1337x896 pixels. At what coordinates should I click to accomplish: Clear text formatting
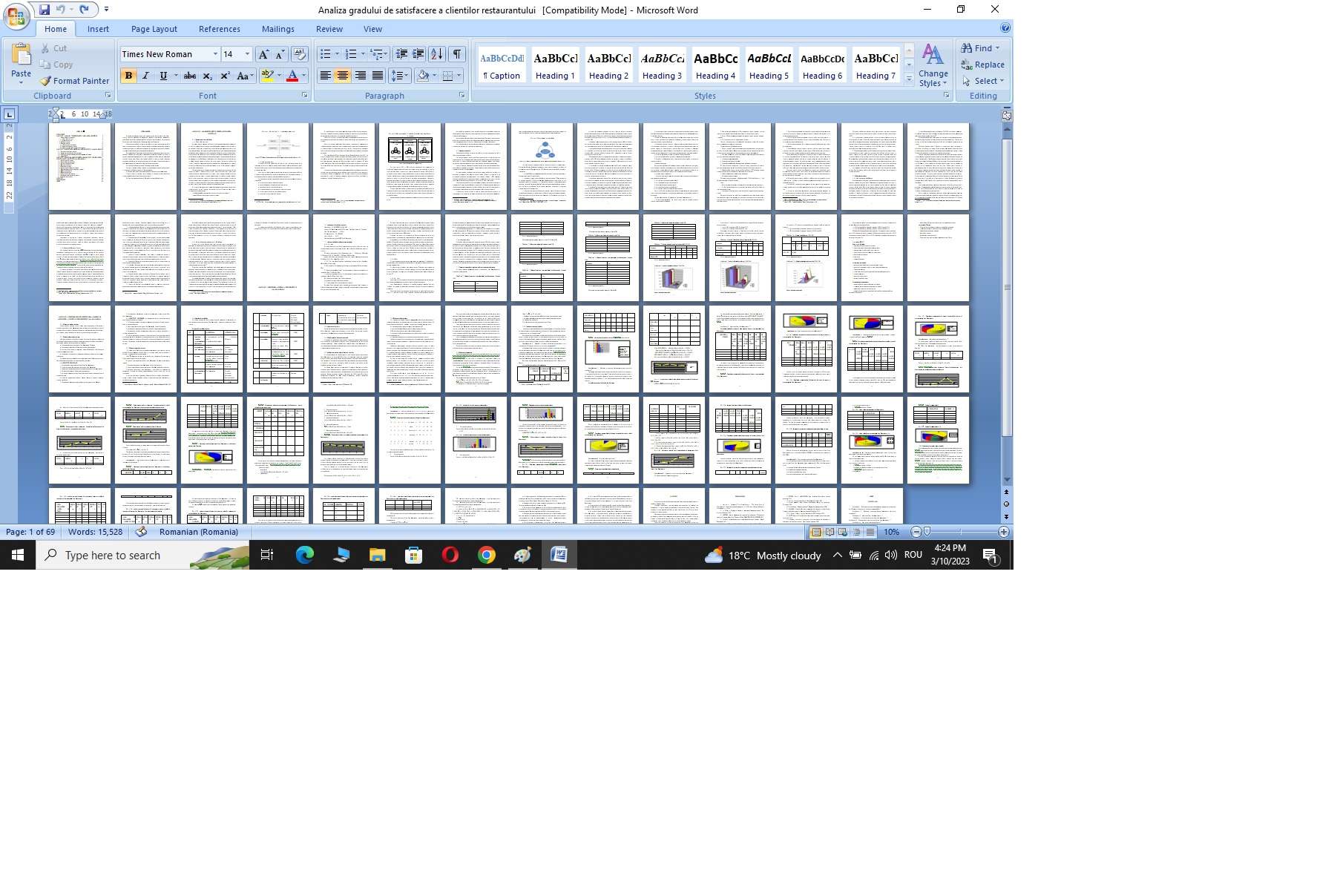300,54
